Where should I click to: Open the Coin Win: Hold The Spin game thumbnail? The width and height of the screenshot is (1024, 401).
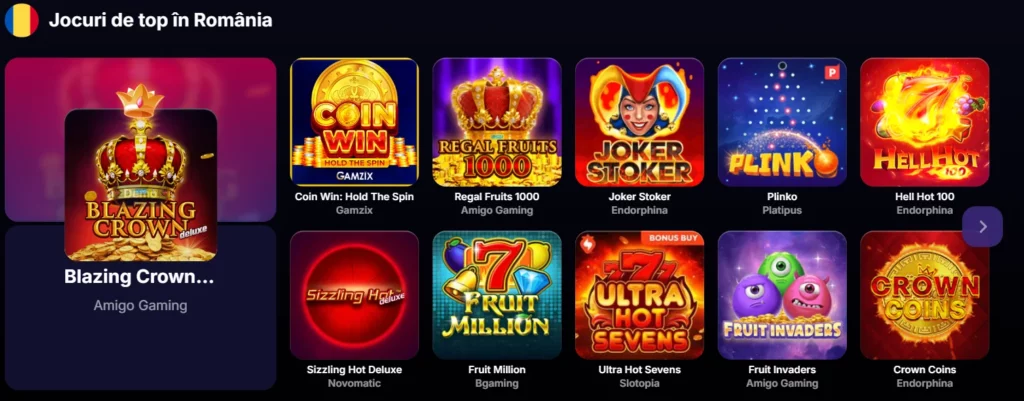click(x=354, y=122)
